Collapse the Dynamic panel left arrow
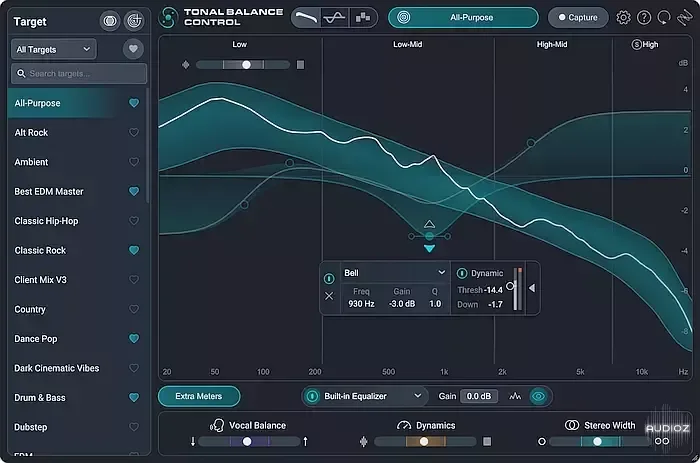The height and width of the screenshot is (463, 700). click(532, 288)
